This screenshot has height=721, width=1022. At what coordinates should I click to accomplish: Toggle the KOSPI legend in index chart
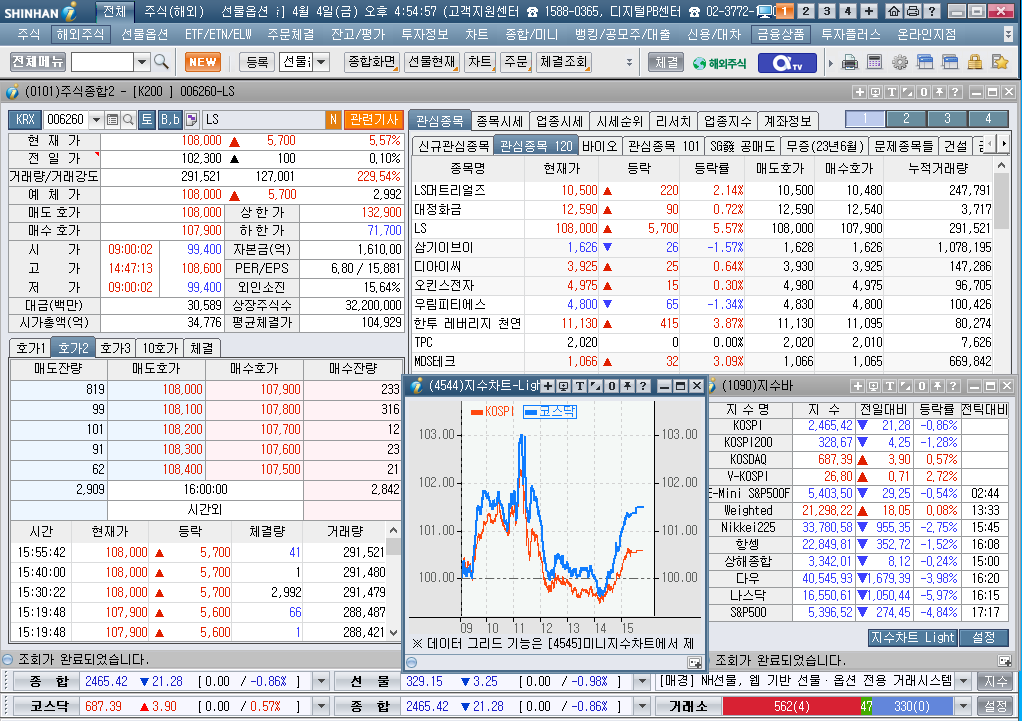[x=493, y=411]
